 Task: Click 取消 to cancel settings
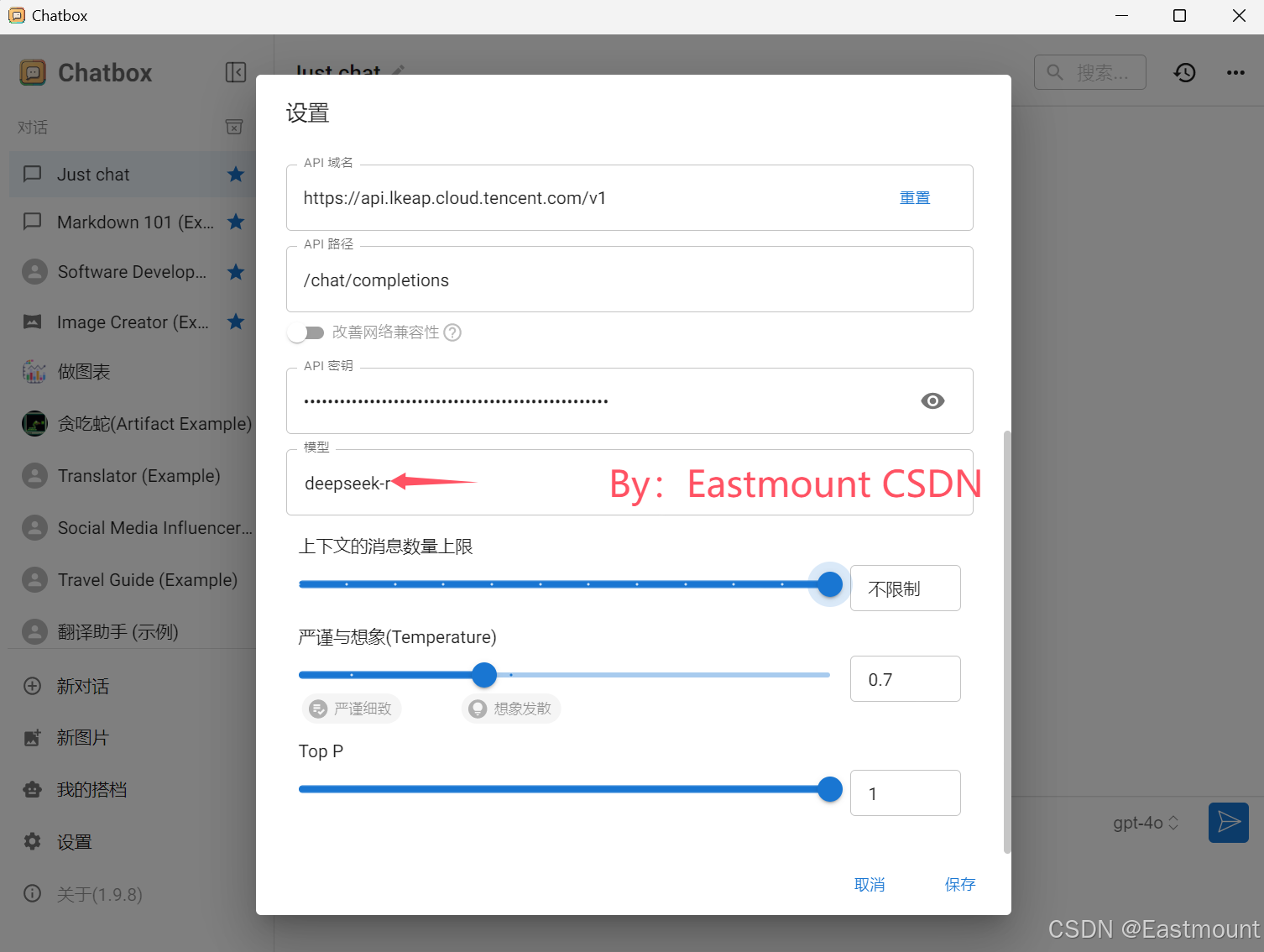pos(870,884)
